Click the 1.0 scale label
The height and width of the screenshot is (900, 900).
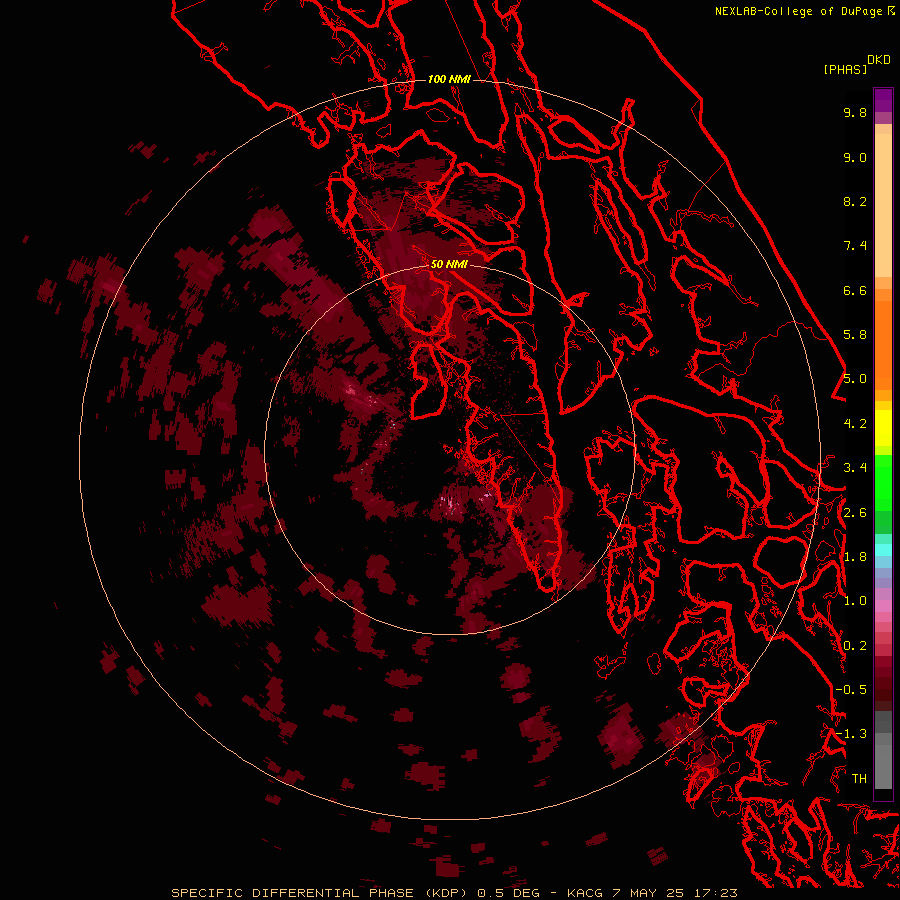tap(855, 601)
